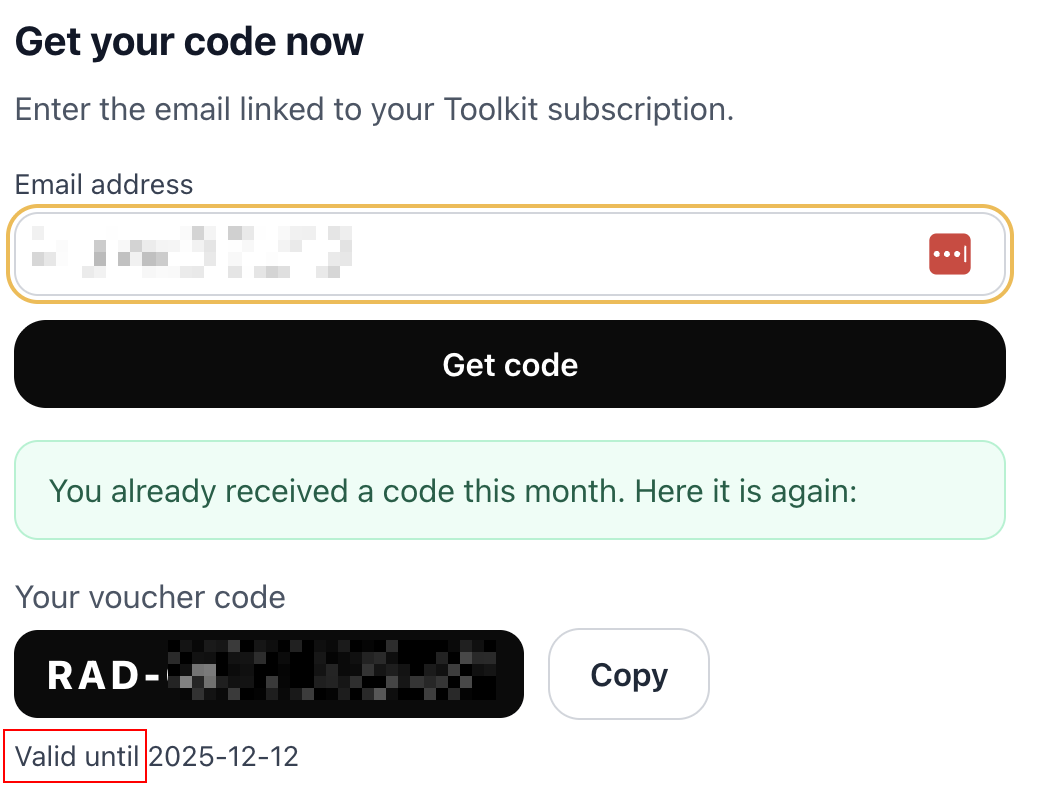Viewport: 1044px width, 790px height.
Task: Copy the voucher code with Copy button
Action: 628,675
